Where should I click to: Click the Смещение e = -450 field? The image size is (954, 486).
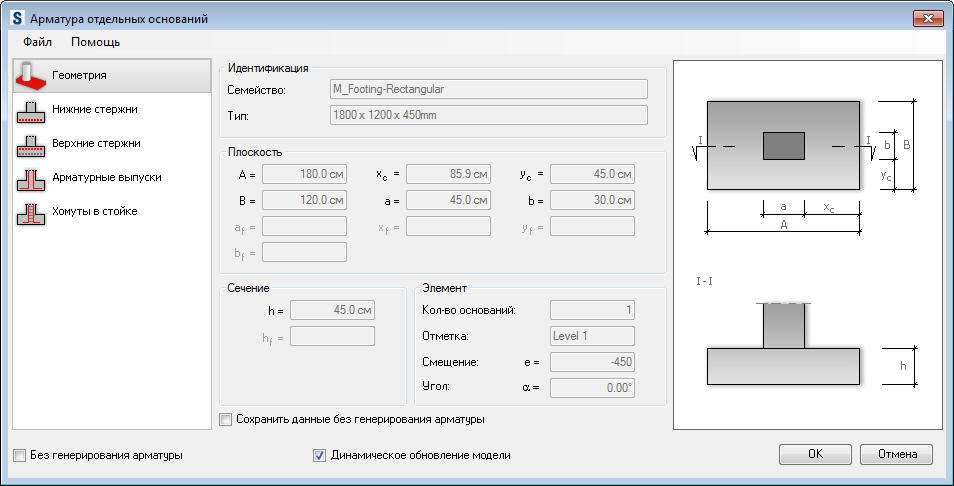(x=593, y=362)
